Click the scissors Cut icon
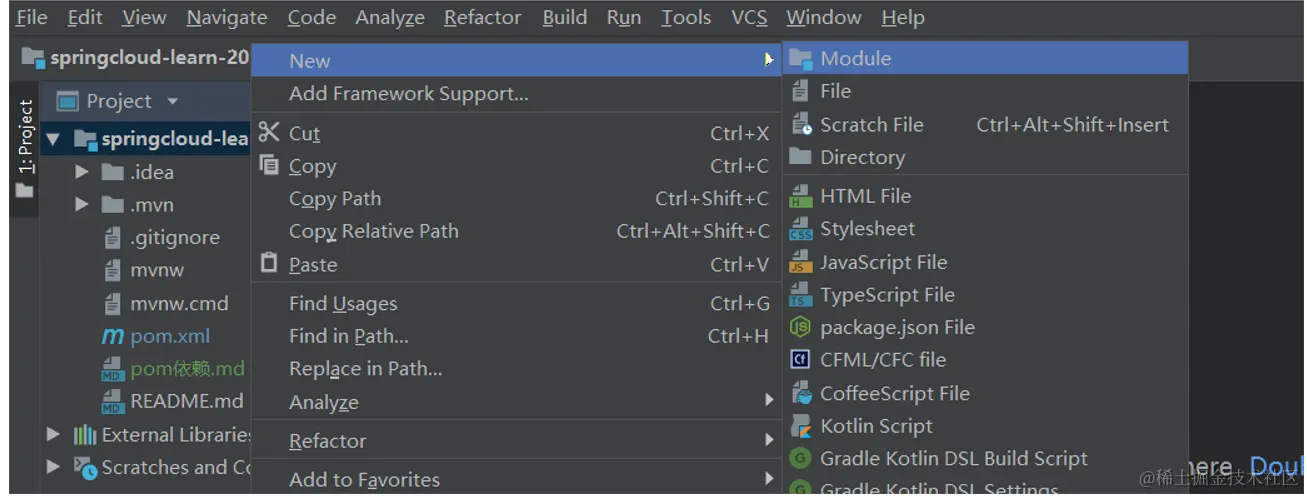 (x=269, y=133)
